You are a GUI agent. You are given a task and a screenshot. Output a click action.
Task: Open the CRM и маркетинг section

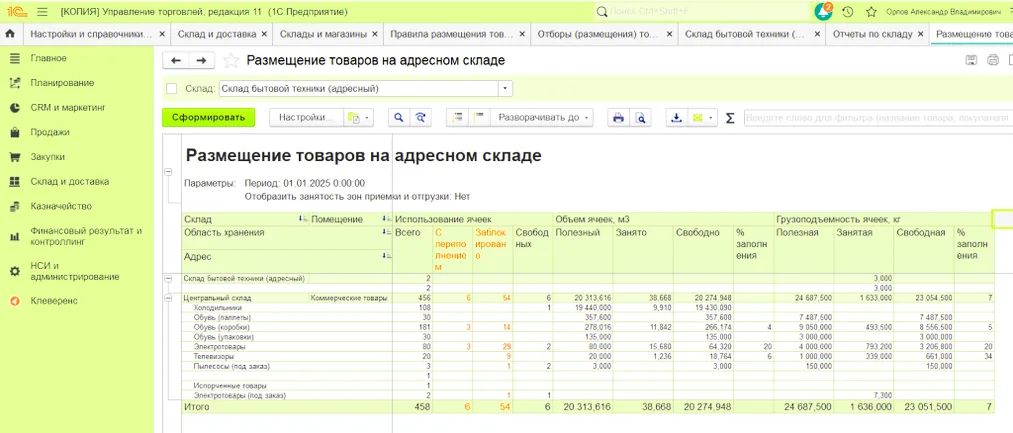(x=67, y=107)
